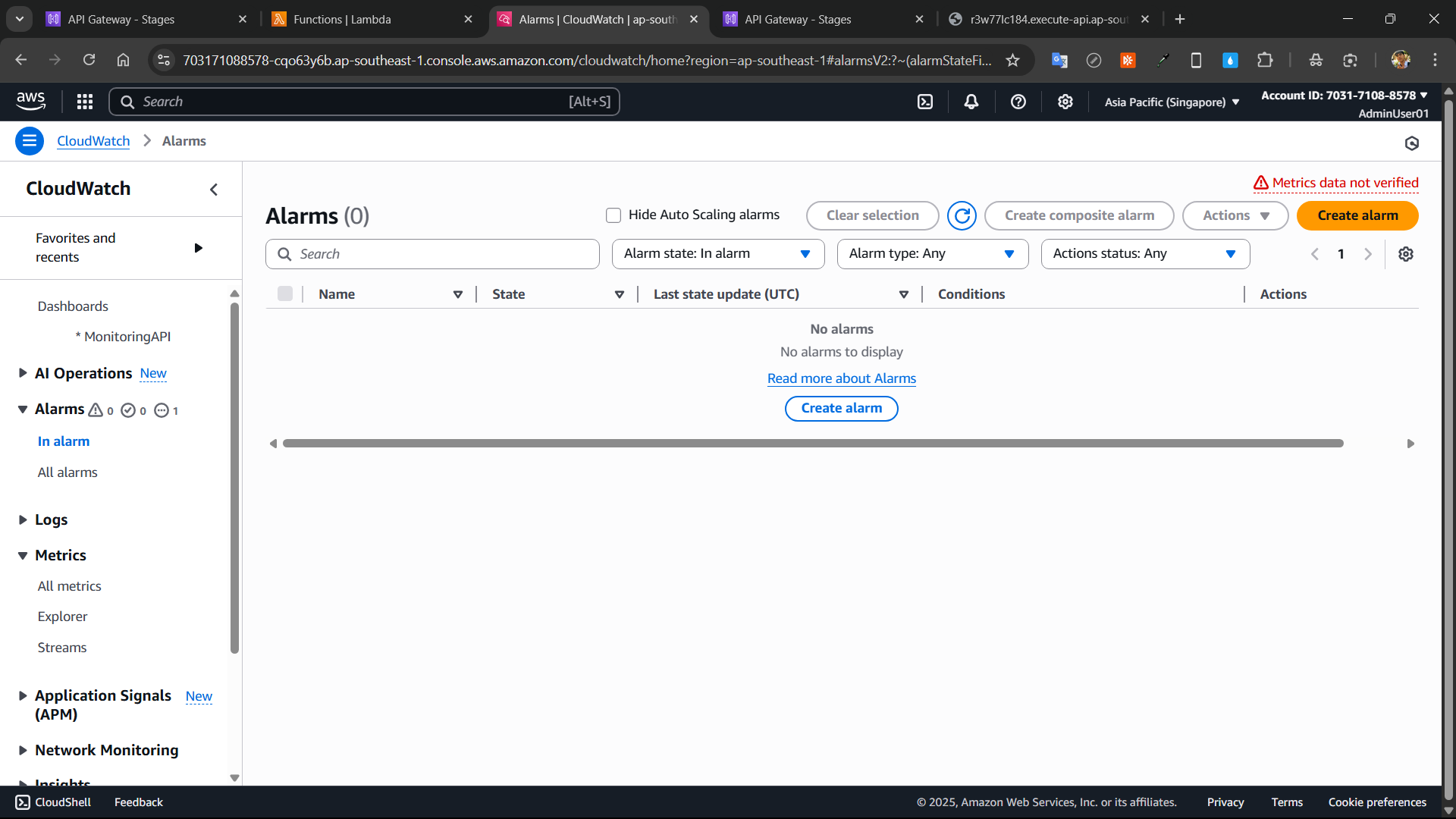Click the alarms Search filter field
1456x819 pixels.
coord(432,254)
